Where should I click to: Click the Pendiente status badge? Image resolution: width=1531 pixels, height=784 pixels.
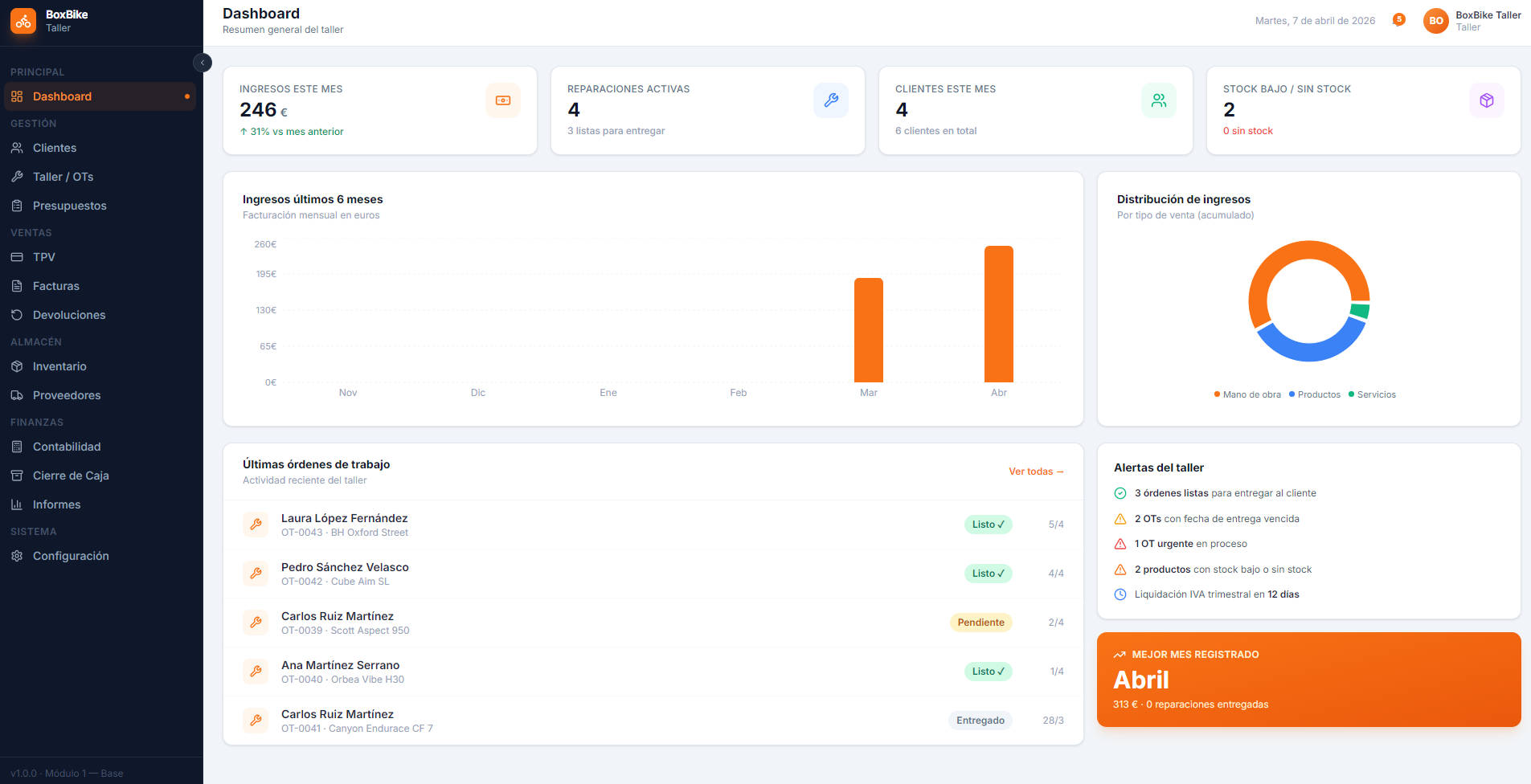point(980,623)
